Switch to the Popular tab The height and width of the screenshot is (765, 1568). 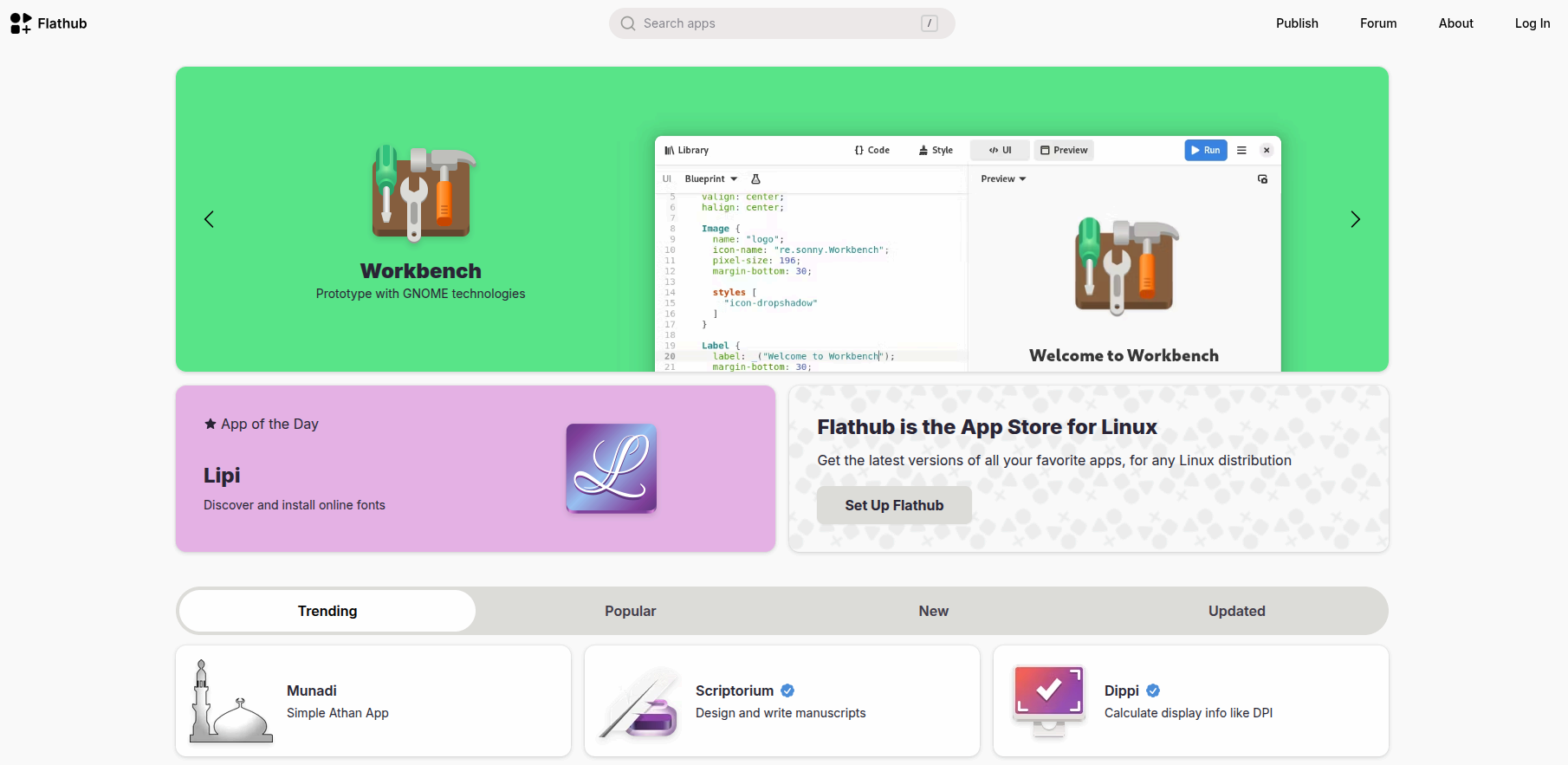630,611
